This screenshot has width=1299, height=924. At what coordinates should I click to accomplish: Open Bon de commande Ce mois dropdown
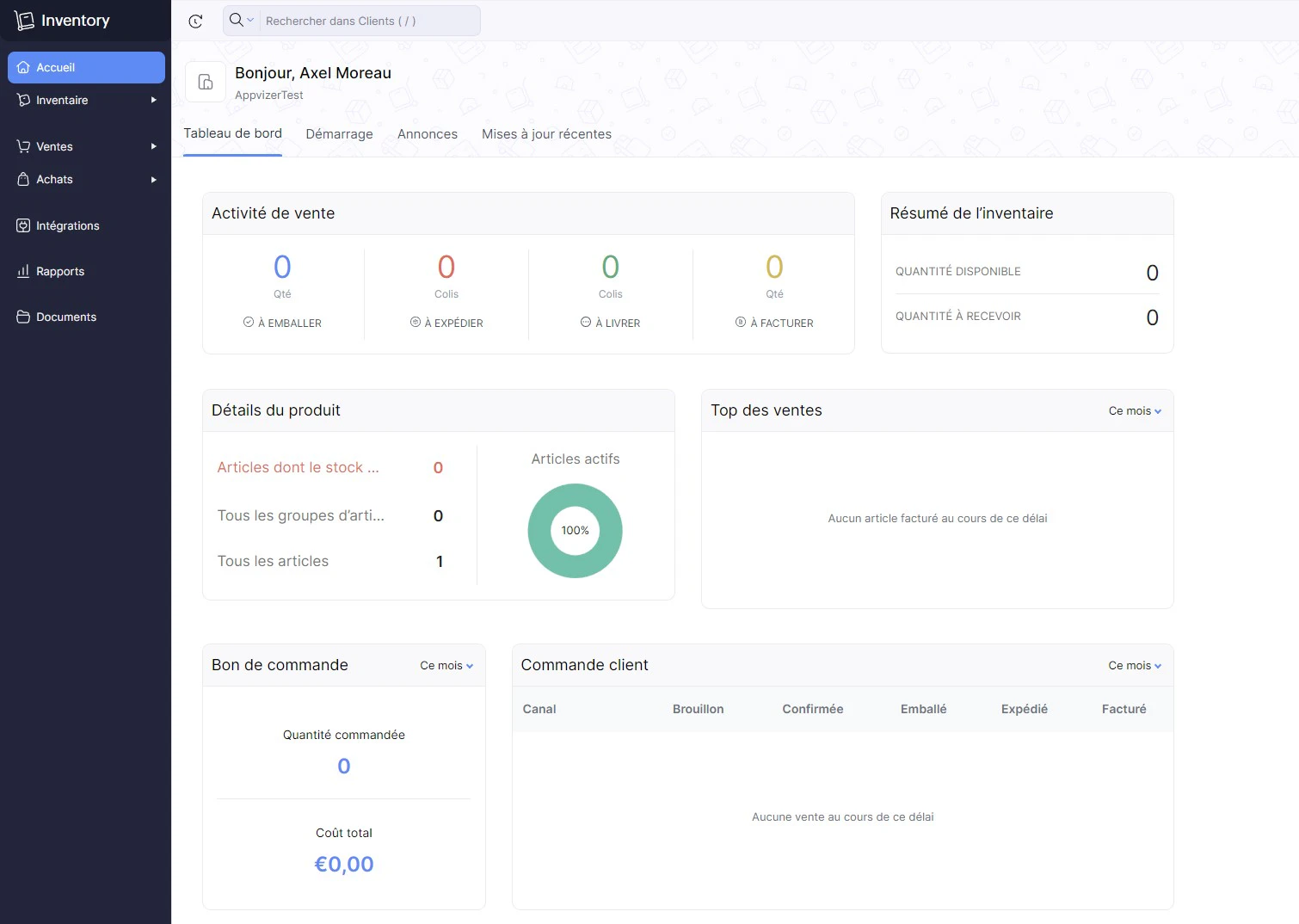(x=446, y=666)
